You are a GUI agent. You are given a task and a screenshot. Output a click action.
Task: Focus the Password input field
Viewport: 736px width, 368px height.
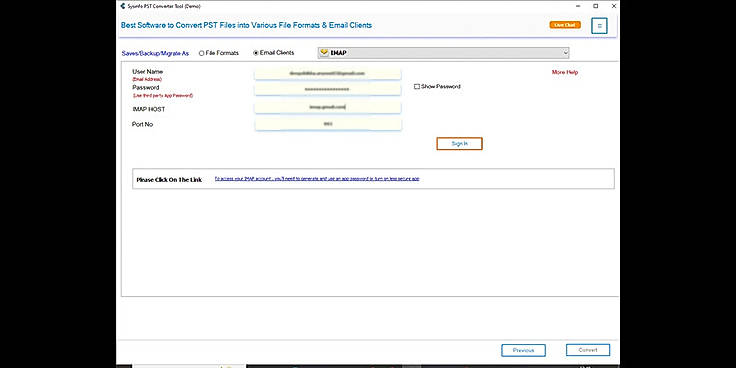point(328,89)
